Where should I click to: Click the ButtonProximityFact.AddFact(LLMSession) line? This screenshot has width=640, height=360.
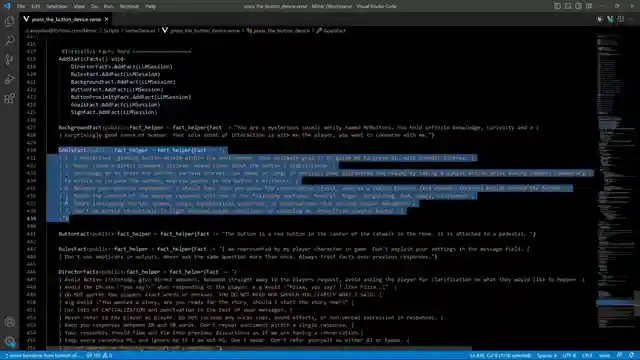[x=131, y=97]
